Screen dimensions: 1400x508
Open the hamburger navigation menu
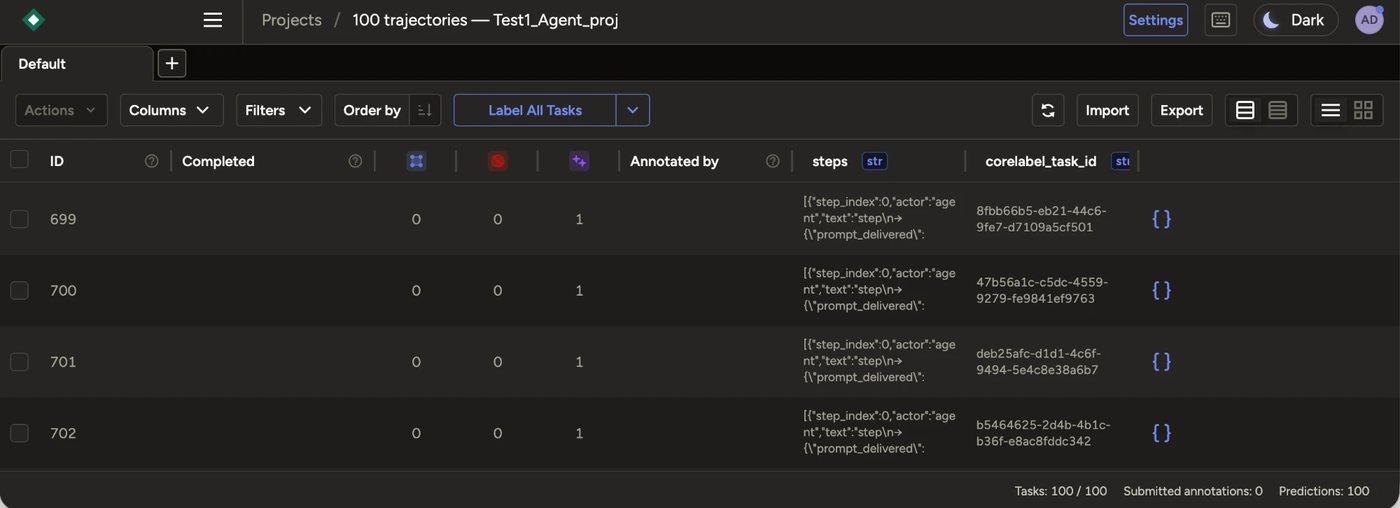212,20
